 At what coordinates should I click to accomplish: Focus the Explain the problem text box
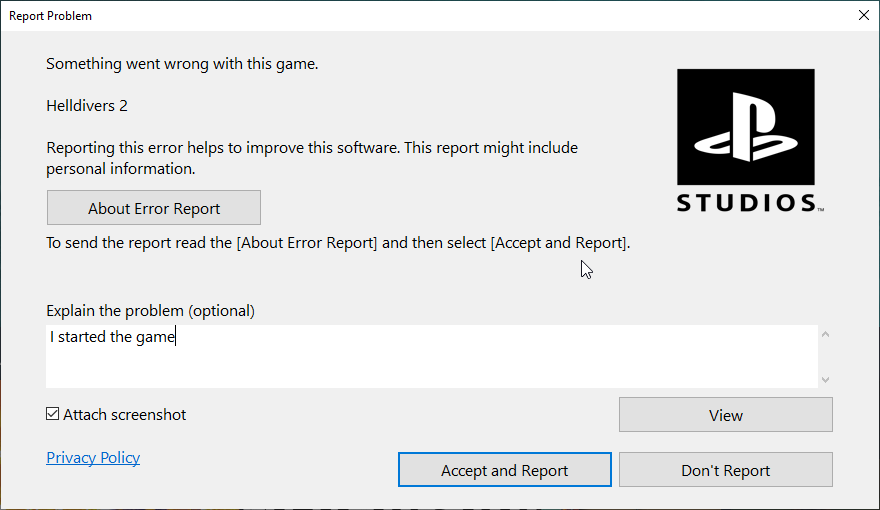pos(432,356)
